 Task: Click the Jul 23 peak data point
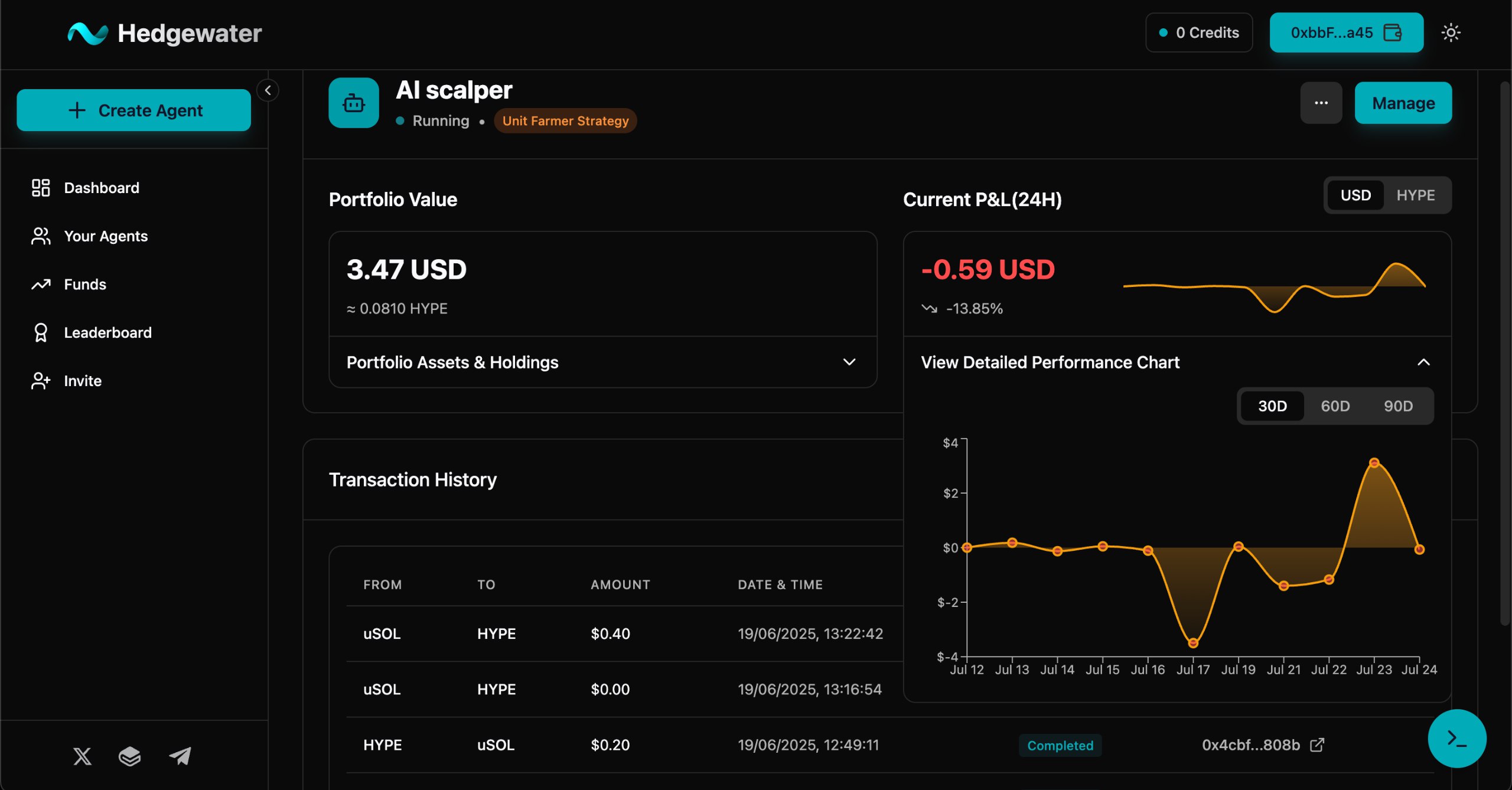pos(1374,463)
